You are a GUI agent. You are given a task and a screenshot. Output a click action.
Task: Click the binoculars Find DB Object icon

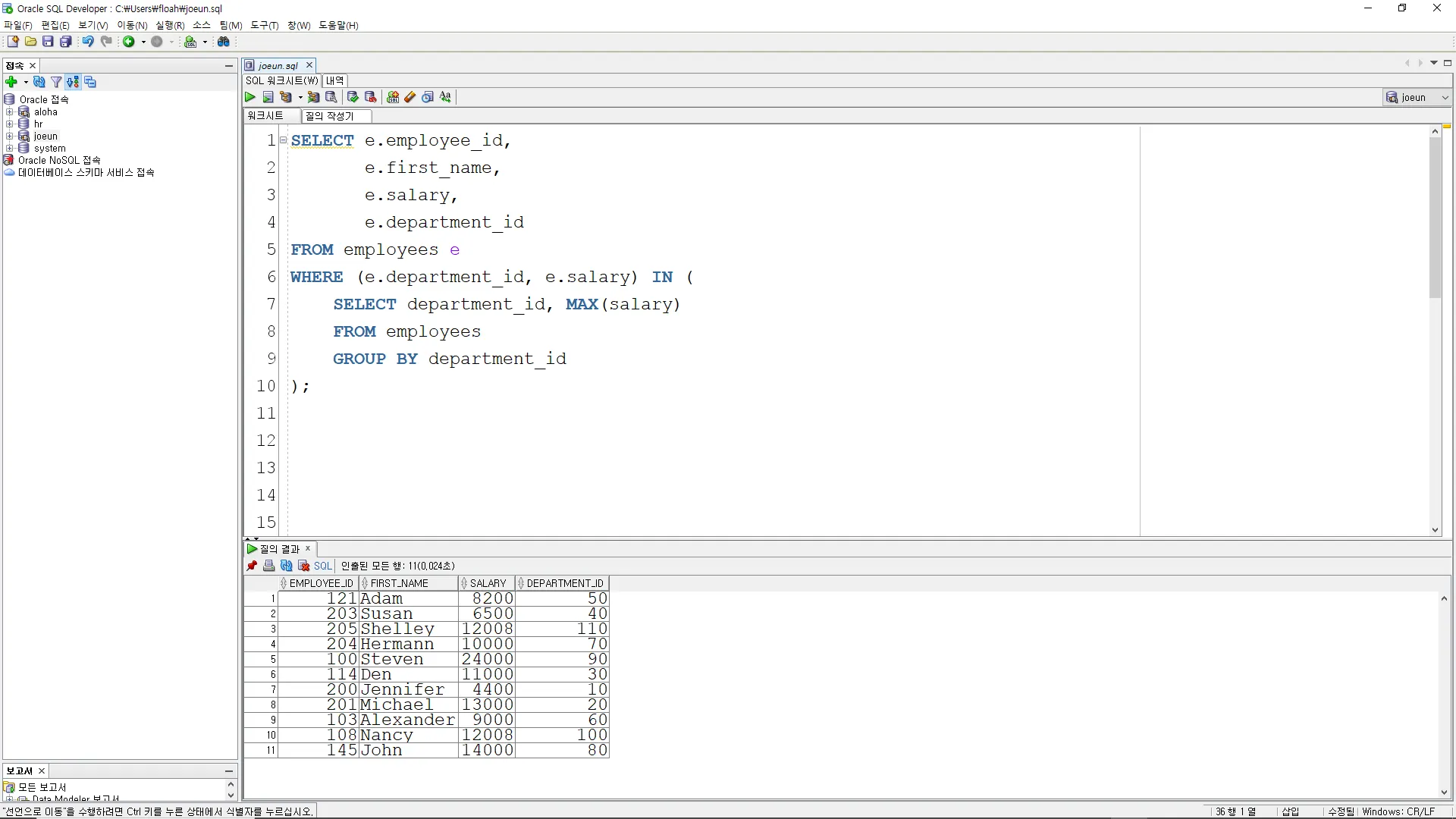(x=224, y=42)
